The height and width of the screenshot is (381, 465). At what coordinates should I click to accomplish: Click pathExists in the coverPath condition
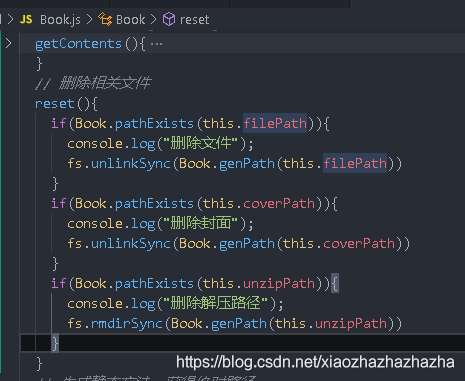154,203
